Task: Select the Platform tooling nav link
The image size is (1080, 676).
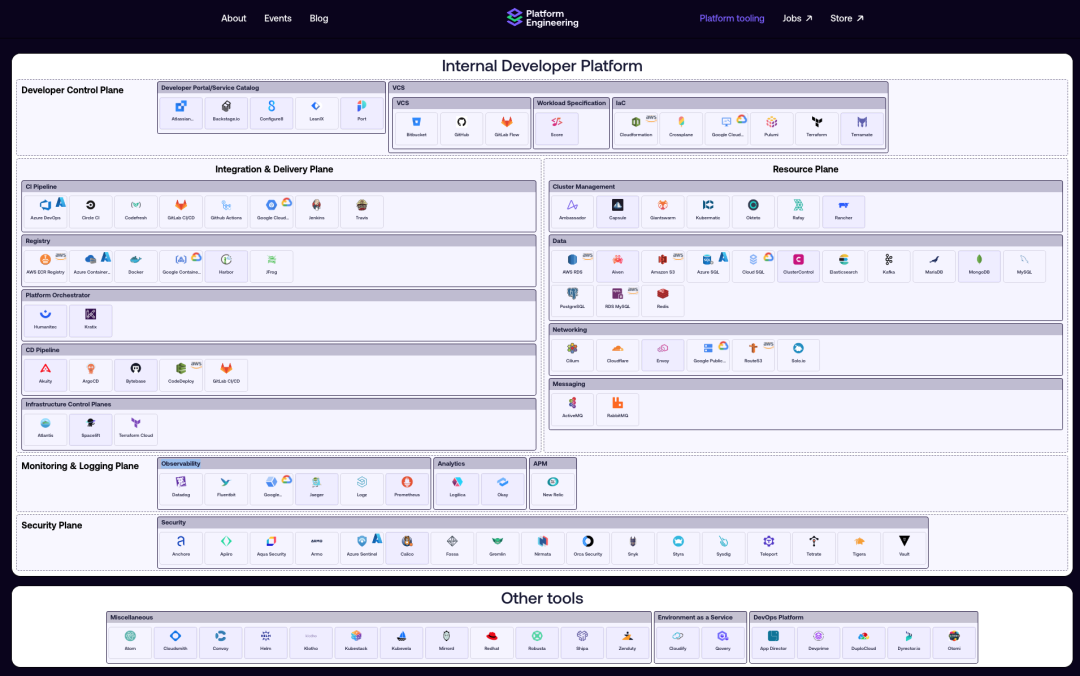Action: coord(731,19)
